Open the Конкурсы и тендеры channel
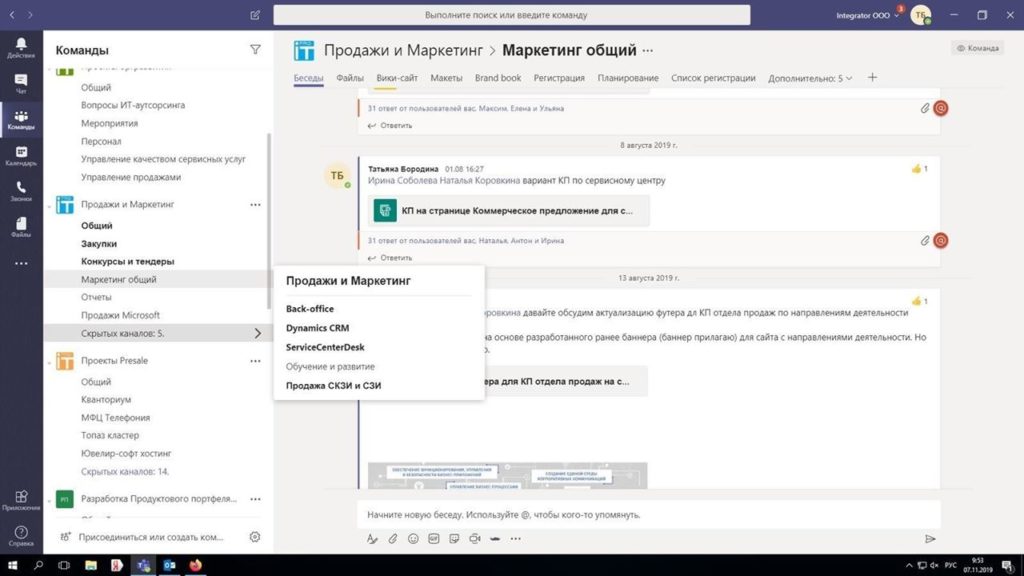 point(127,261)
